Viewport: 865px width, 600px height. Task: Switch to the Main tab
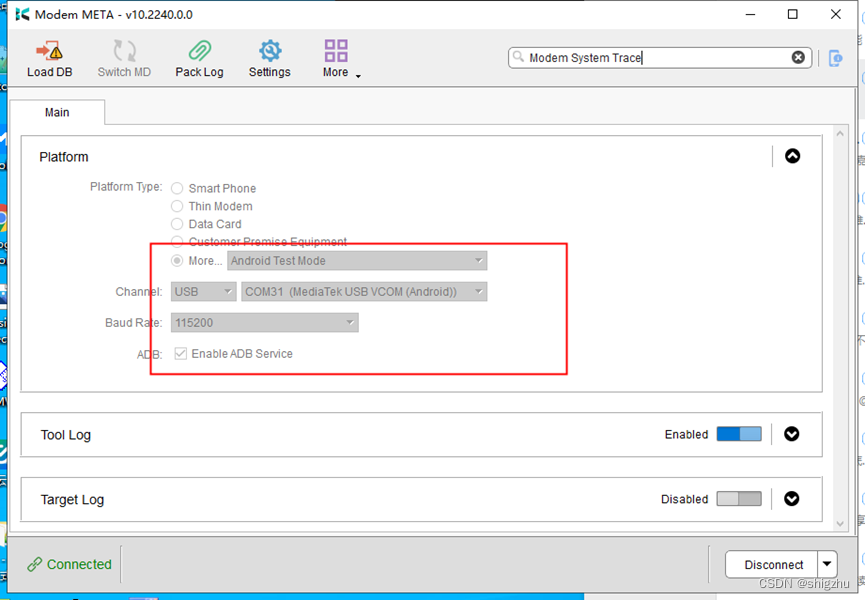tap(57, 112)
